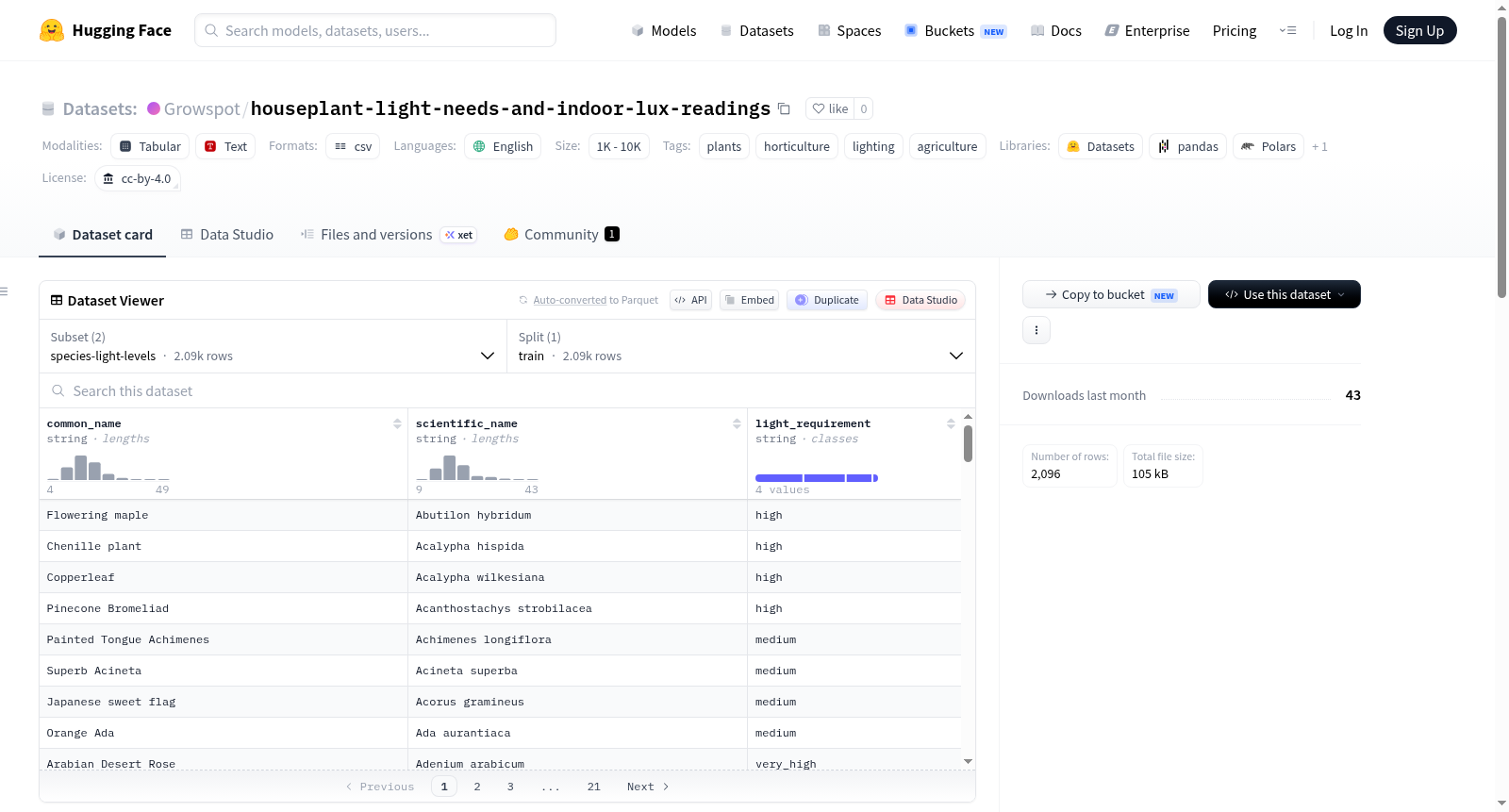1509x812 pixels.
Task: Open the Files and versions tab
Action: coord(389,235)
